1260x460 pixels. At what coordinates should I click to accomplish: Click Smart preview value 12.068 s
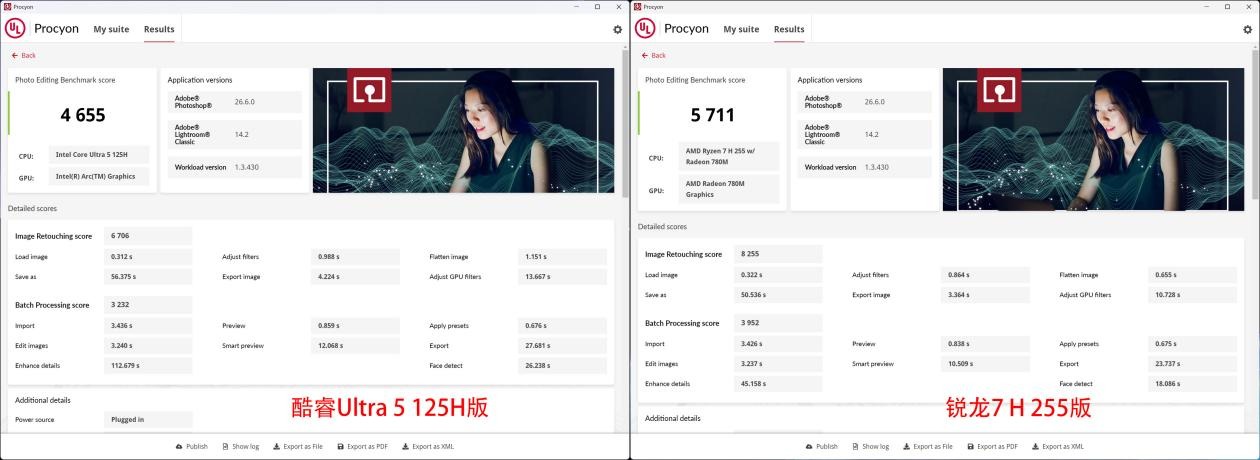pos(355,345)
